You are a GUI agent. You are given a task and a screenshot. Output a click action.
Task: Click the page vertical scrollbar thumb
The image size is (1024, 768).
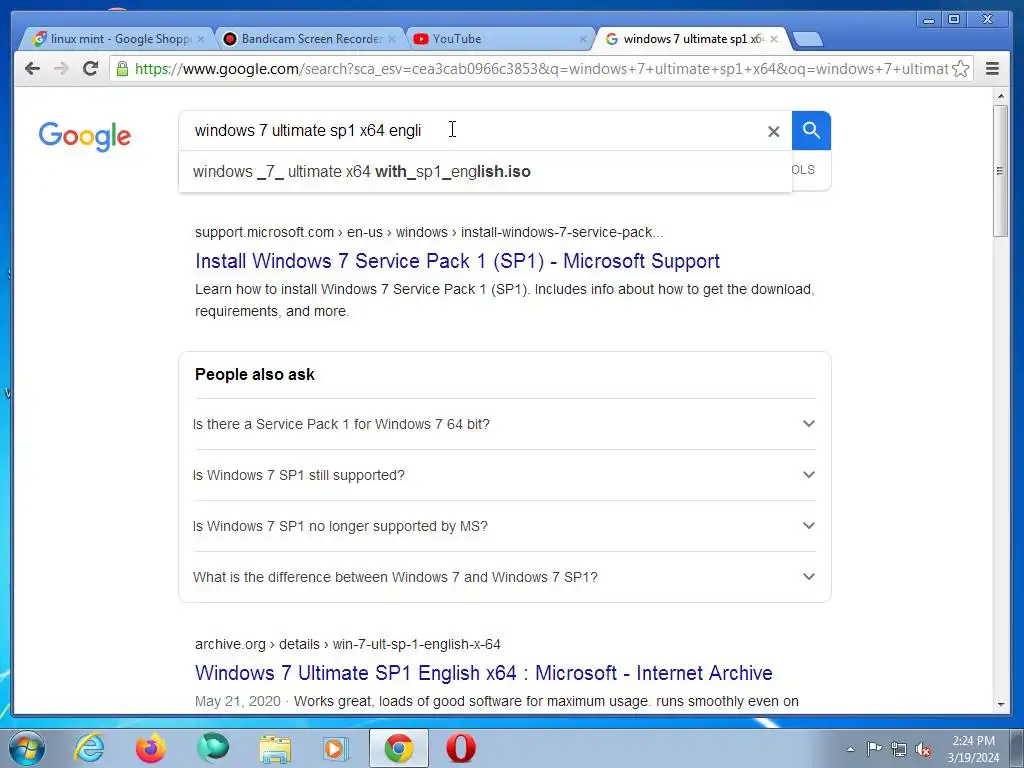[x=1000, y=171]
